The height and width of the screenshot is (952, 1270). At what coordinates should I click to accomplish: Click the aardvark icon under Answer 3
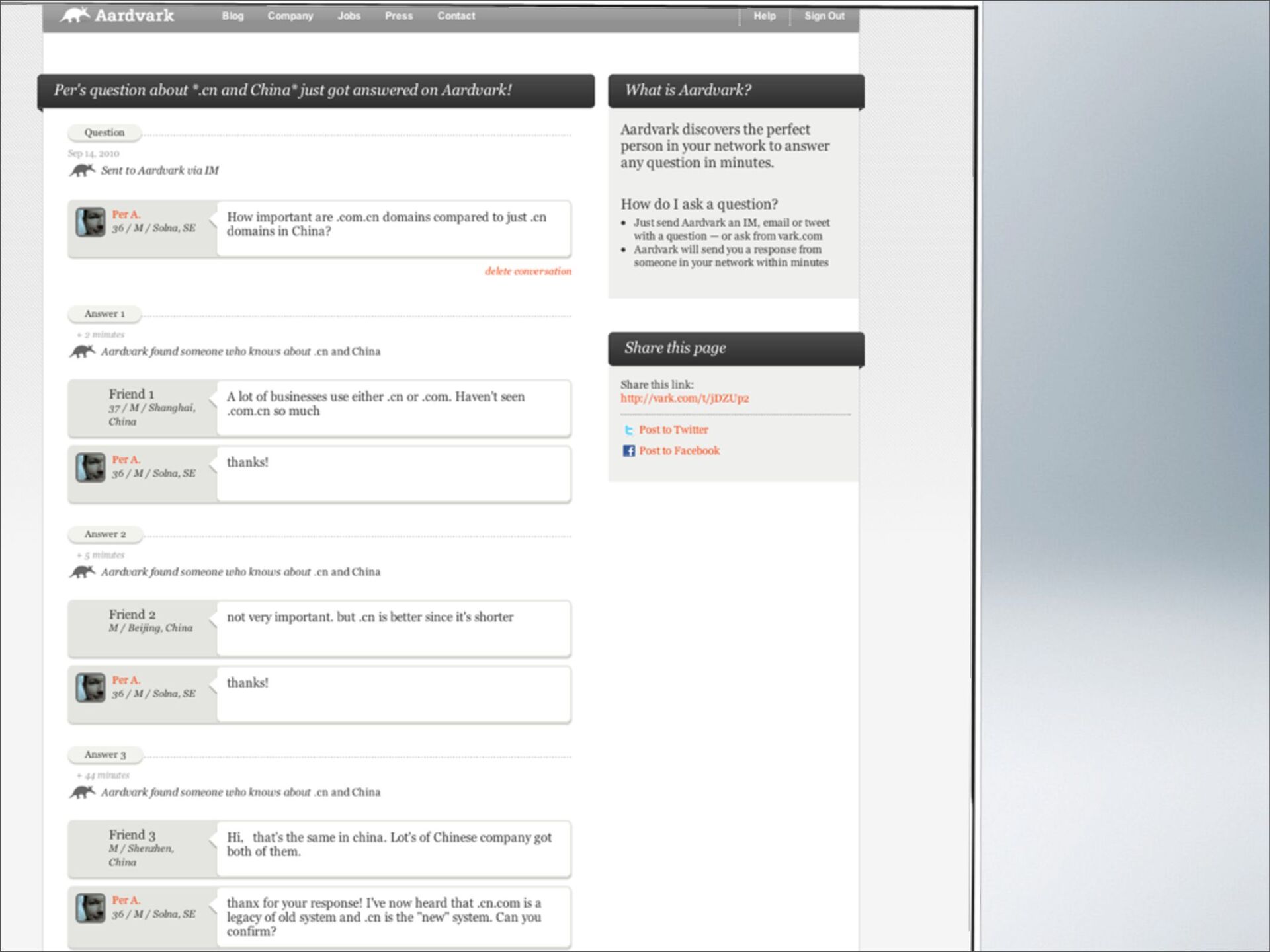[82, 792]
